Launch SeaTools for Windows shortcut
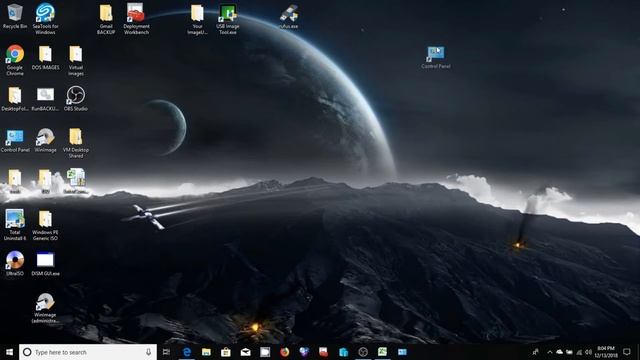Image resolution: width=640 pixels, height=360 pixels. tap(45, 18)
